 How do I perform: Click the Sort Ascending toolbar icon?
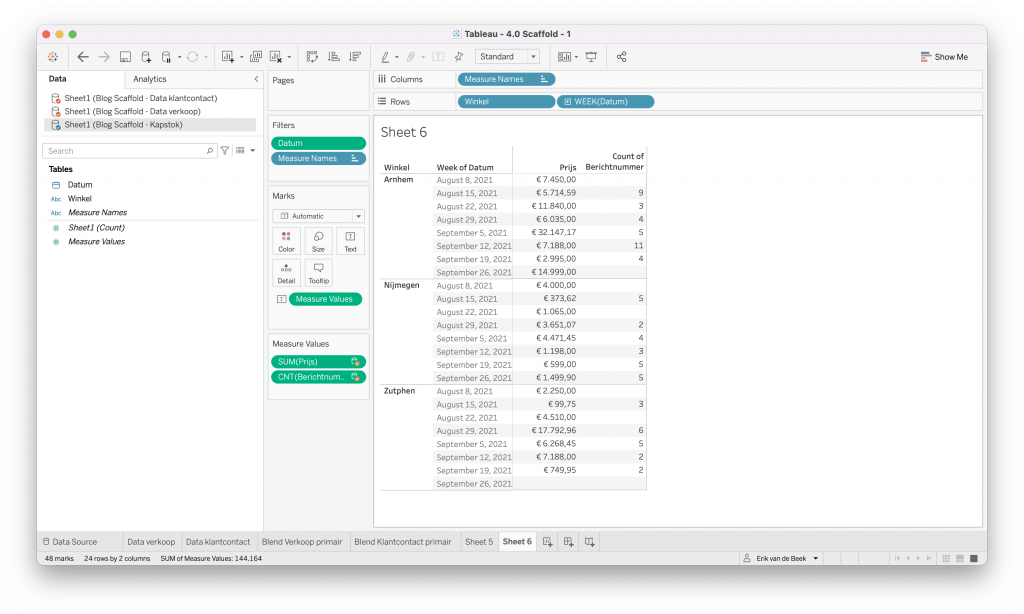[333, 57]
